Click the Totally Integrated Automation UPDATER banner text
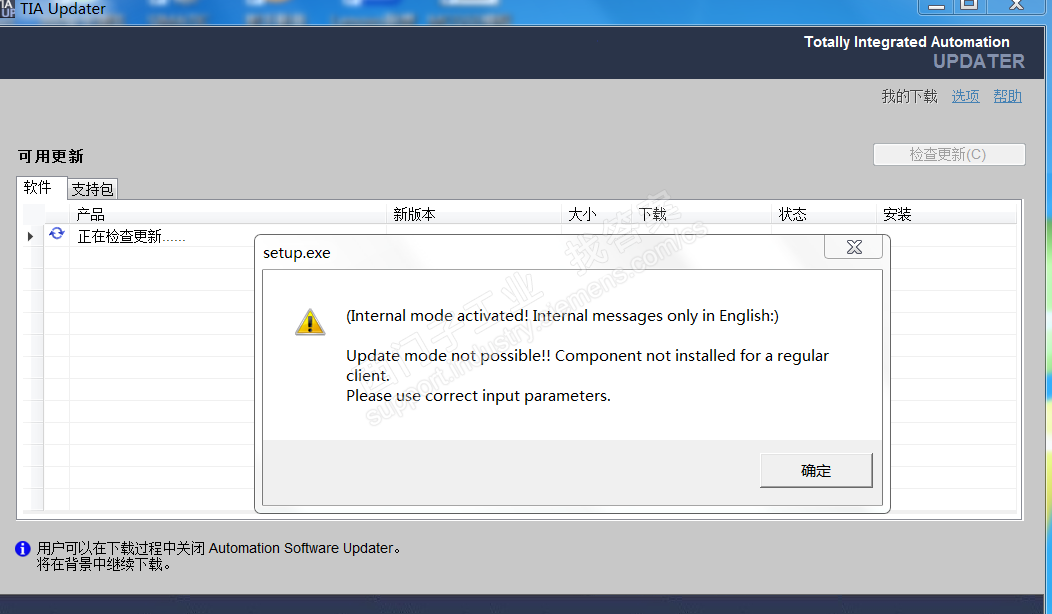1052x614 pixels. click(x=914, y=52)
